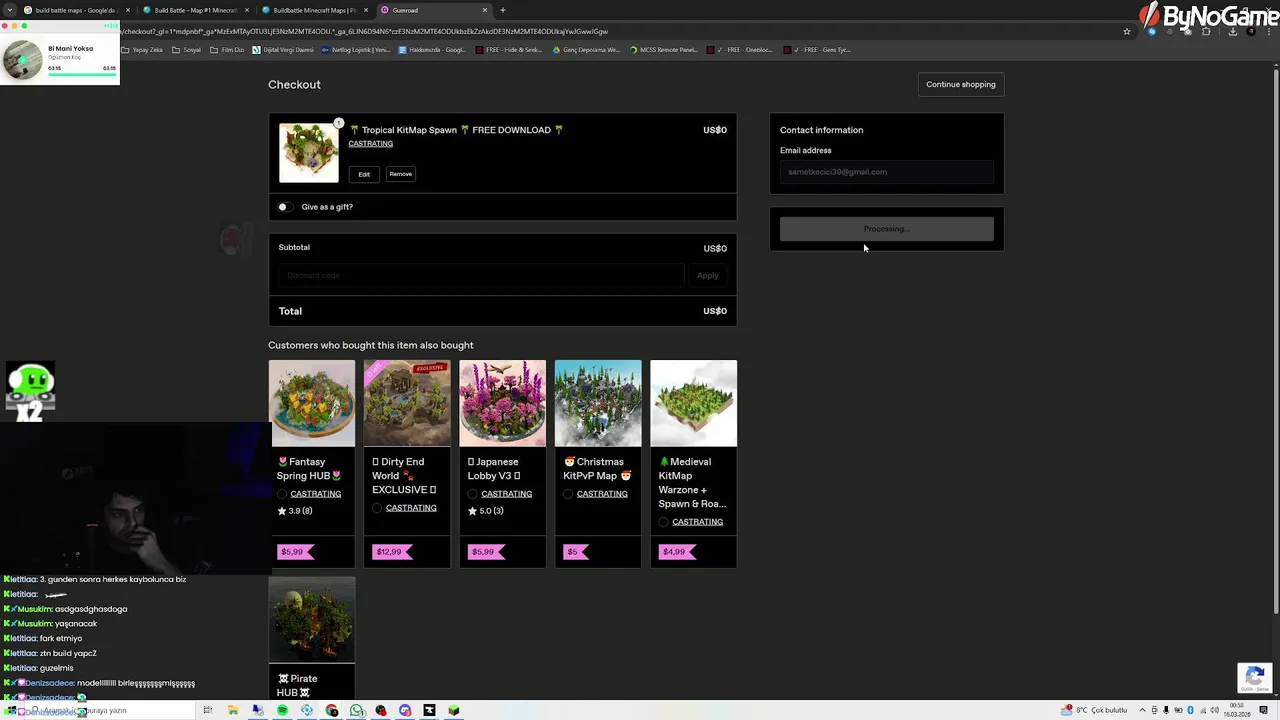Click the Bi Mani Yoksa album art
The width and height of the screenshot is (1280, 720).
click(22, 60)
